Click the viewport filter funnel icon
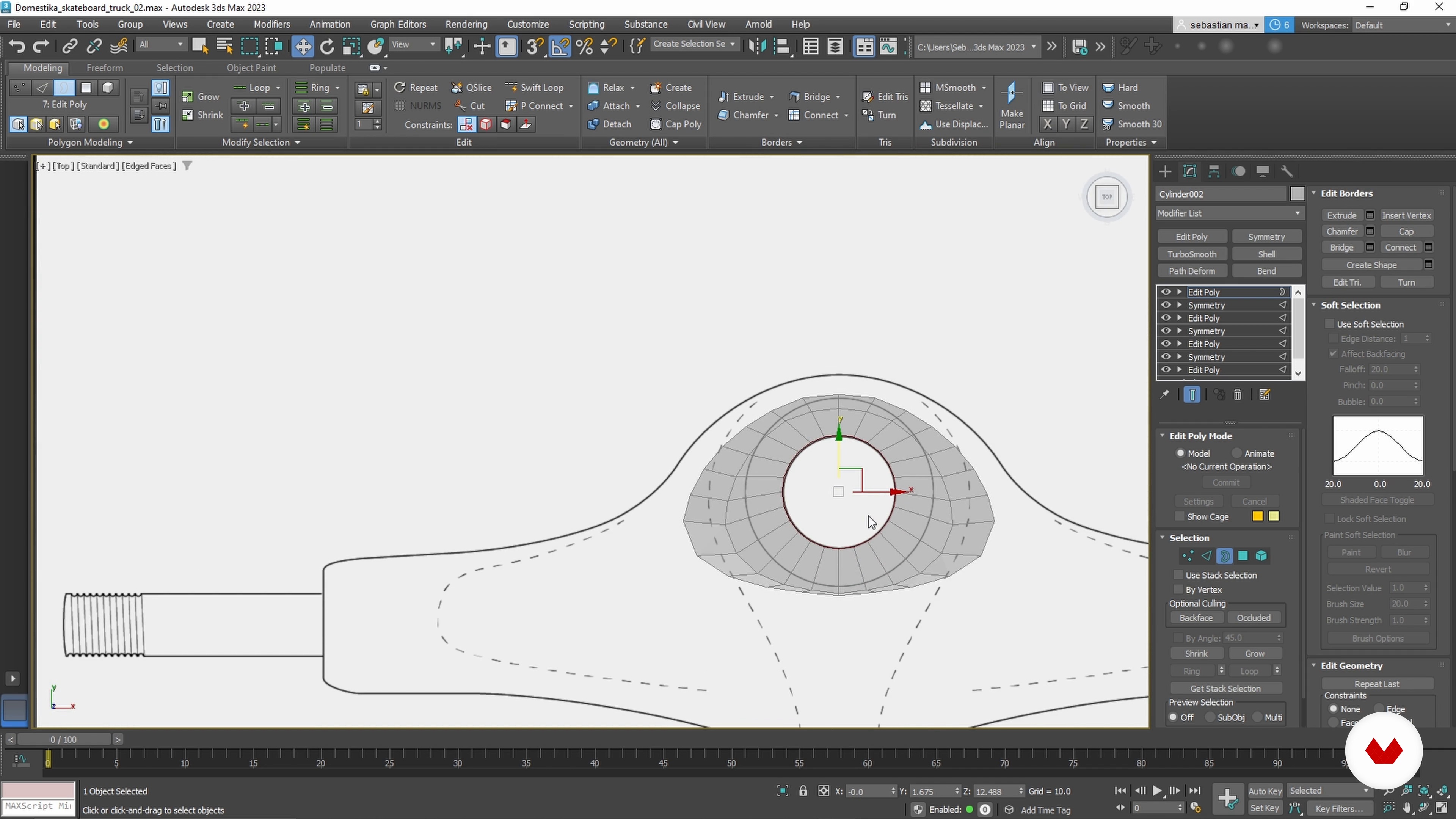Screen dimensions: 1456x819 (x=187, y=166)
